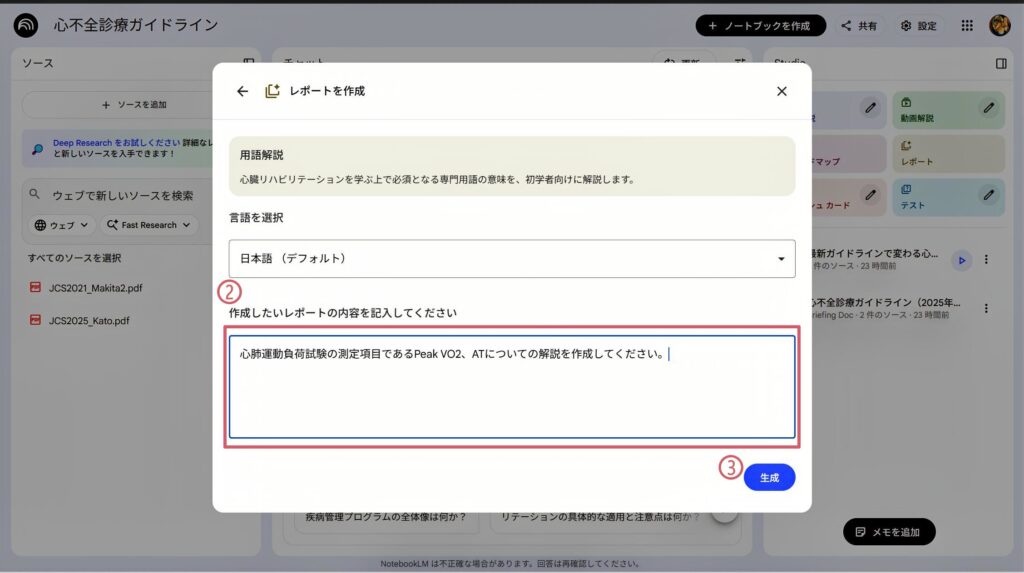Screen dimensions: 1024x573
Task: Expand the ウェブ source type dropdown
Action: click(x=62, y=225)
